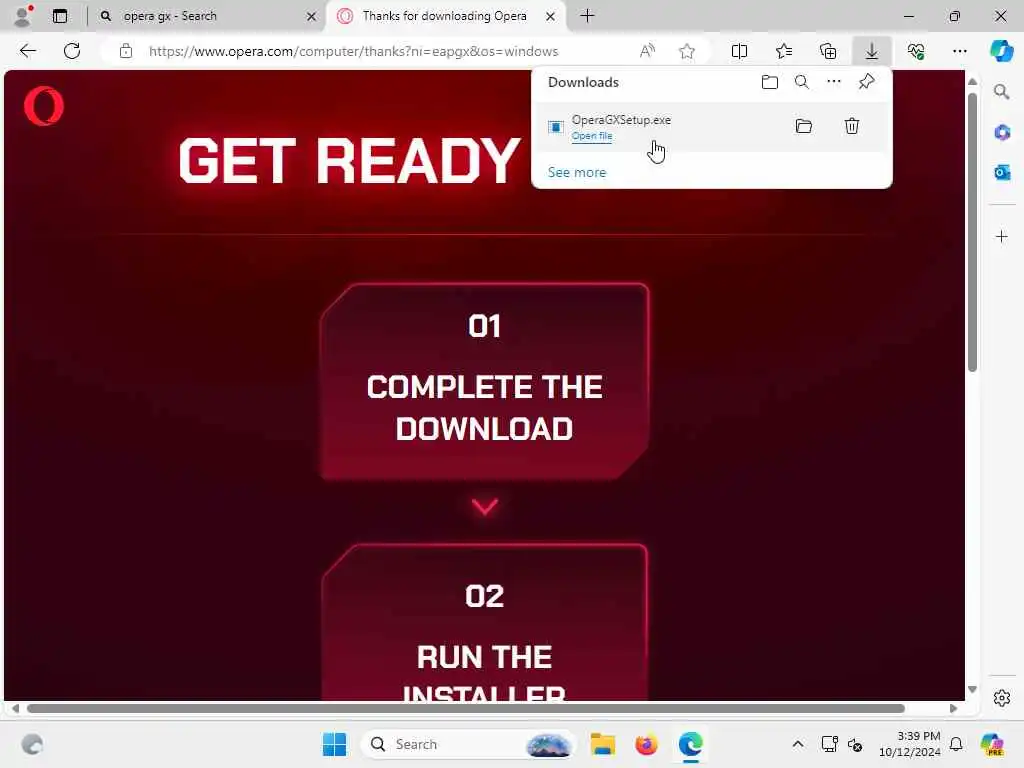
Task: Open split screen view
Action: (739, 51)
